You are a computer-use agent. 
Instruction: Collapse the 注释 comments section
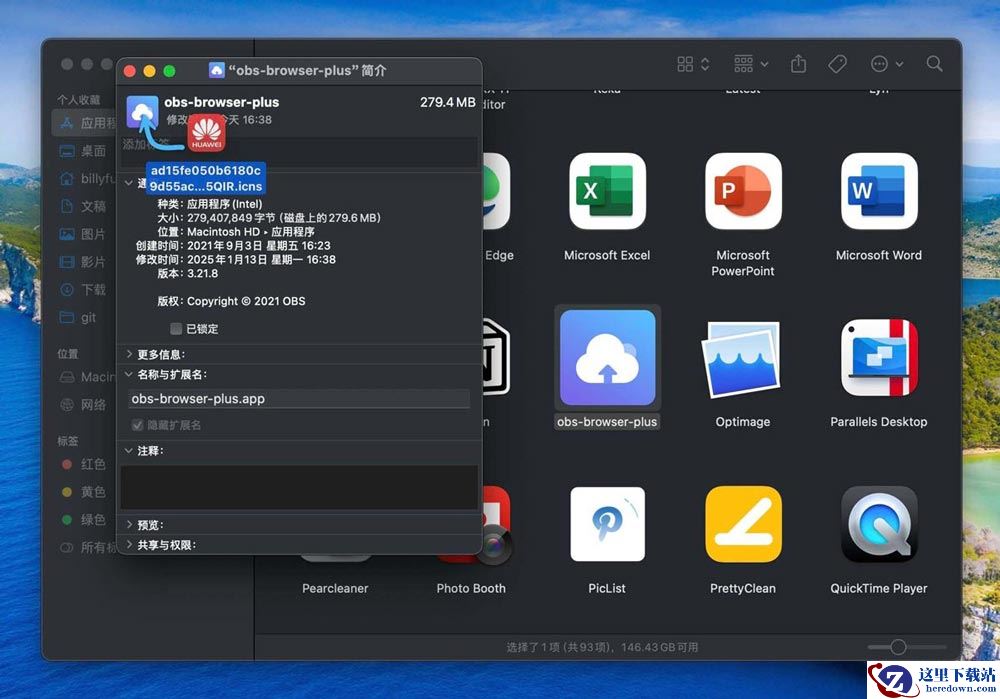[129, 451]
